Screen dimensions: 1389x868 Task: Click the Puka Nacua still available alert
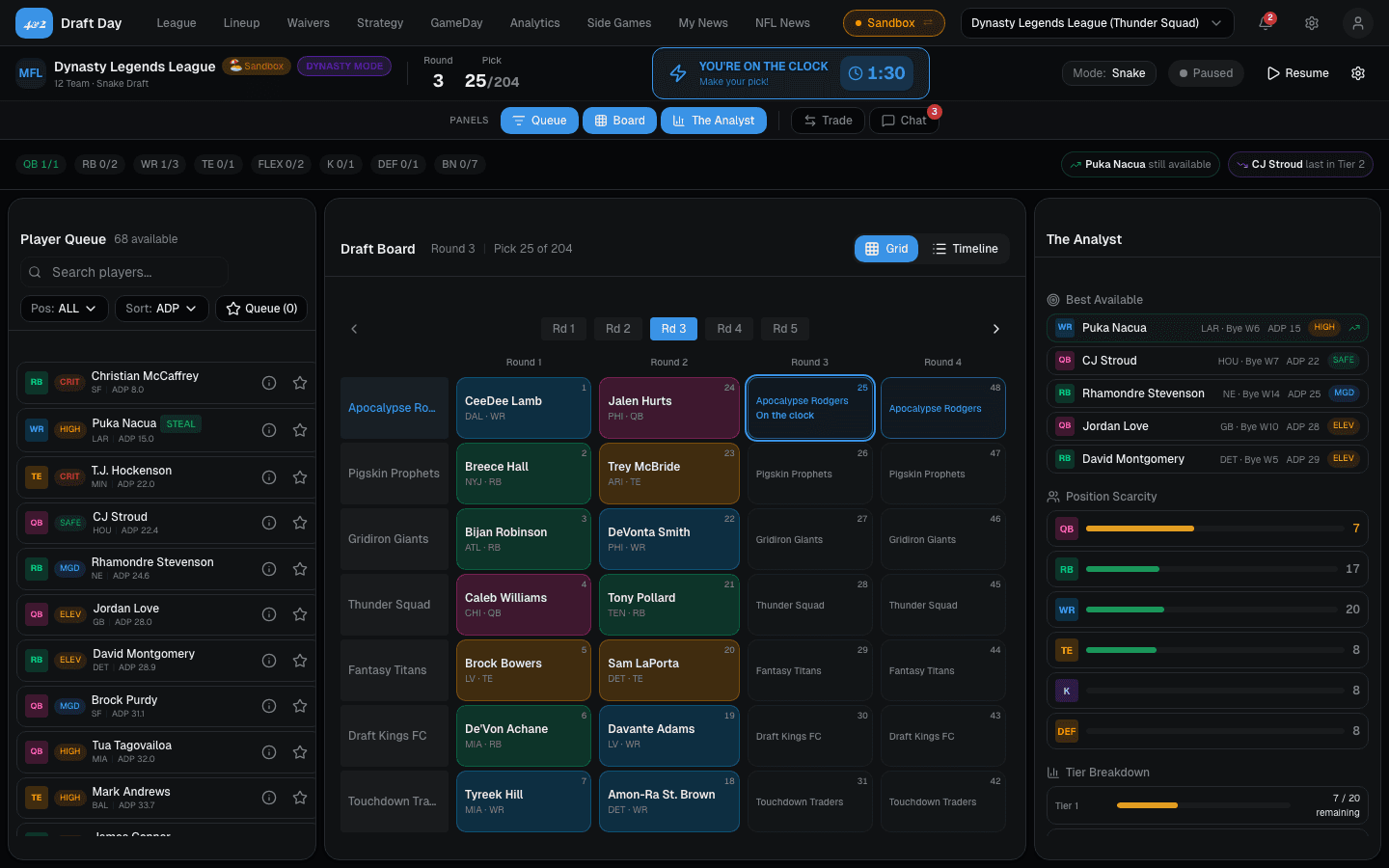(x=1140, y=165)
